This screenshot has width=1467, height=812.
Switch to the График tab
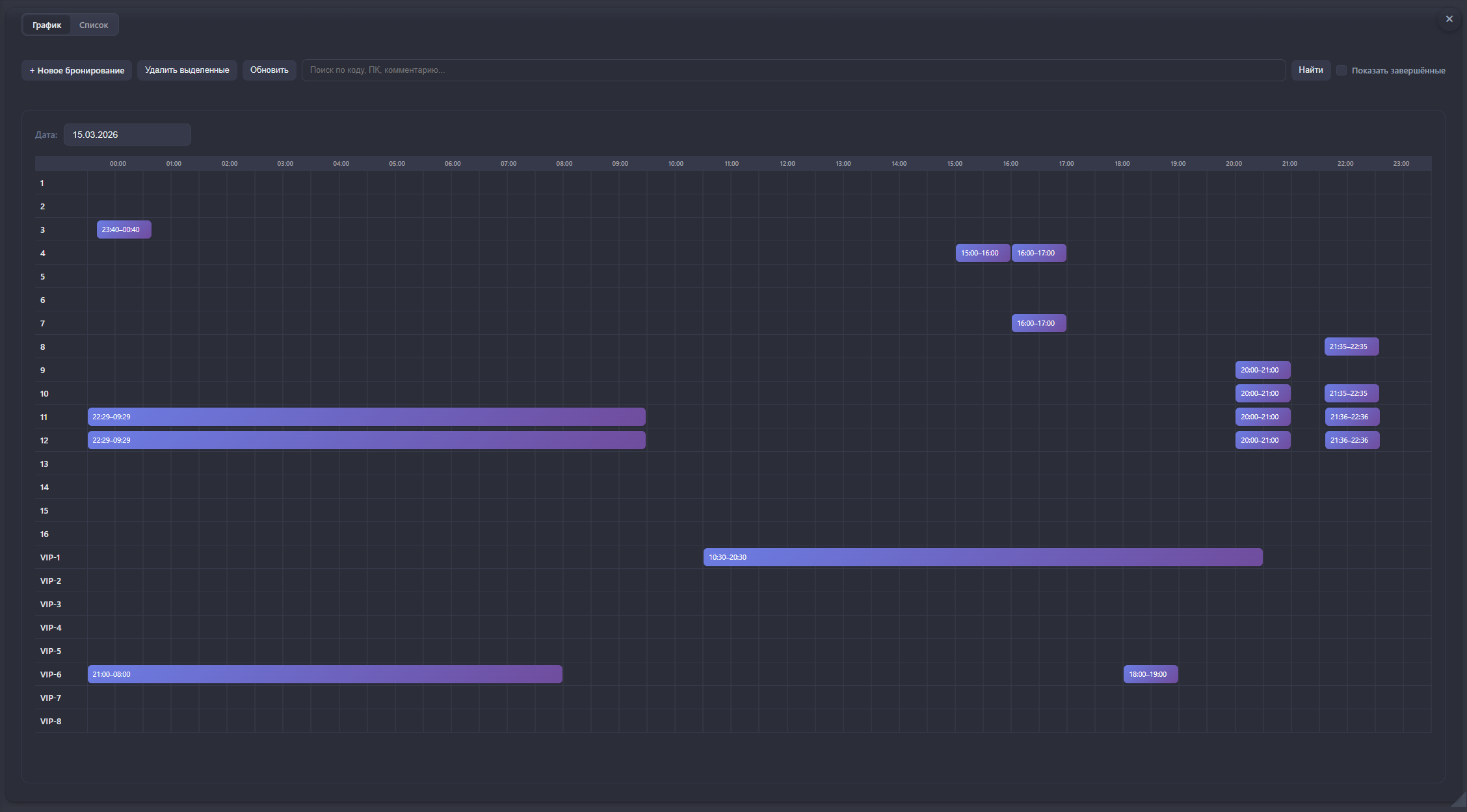tap(47, 25)
